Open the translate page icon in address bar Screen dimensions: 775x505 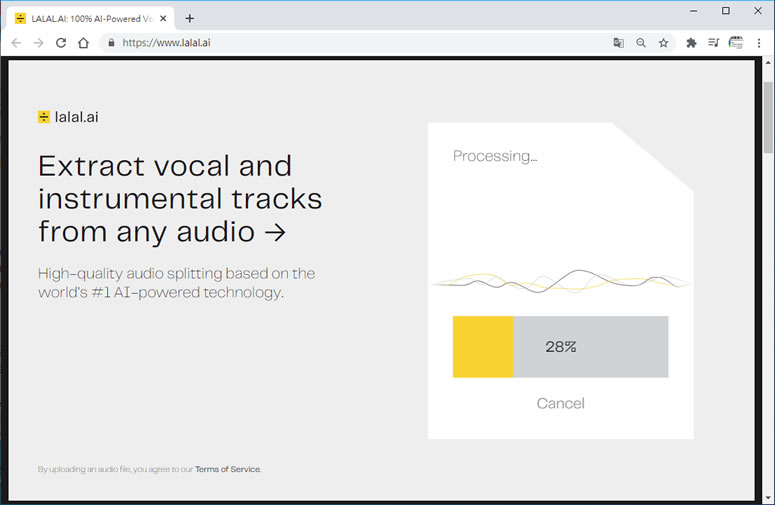pyautogui.click(x=618, y=43)
